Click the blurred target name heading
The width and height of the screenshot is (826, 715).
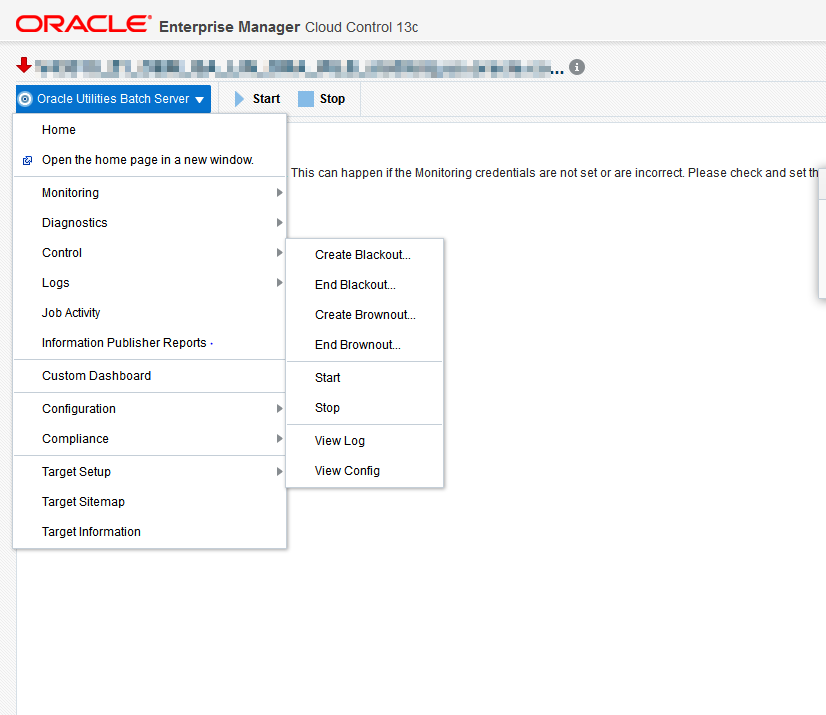tap(299, 68)
